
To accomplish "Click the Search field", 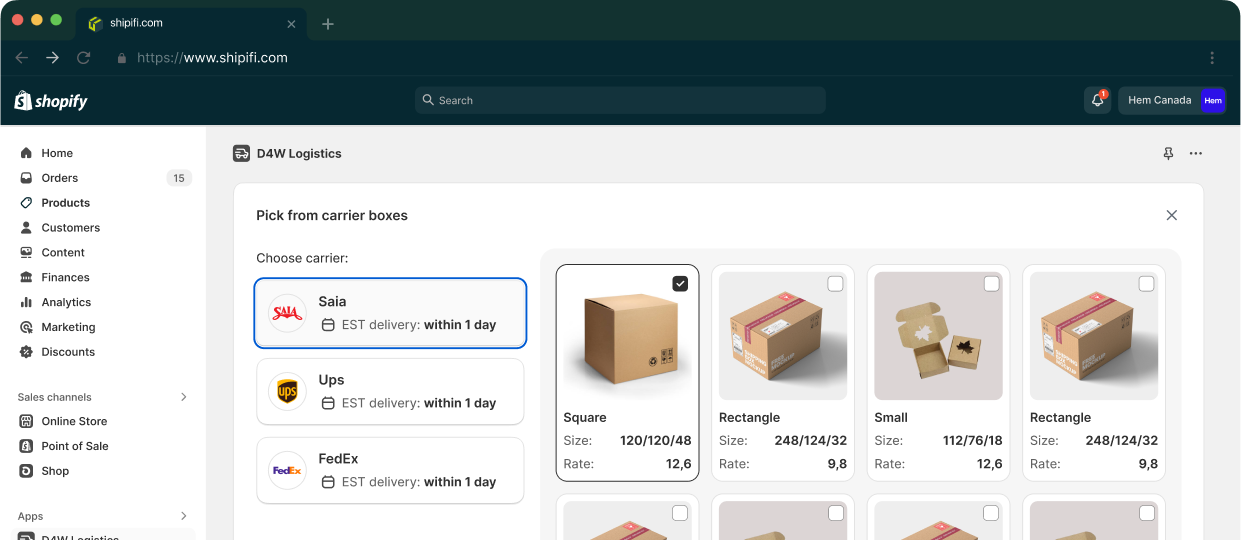I will pyautogui.click(x=620, y=100).
